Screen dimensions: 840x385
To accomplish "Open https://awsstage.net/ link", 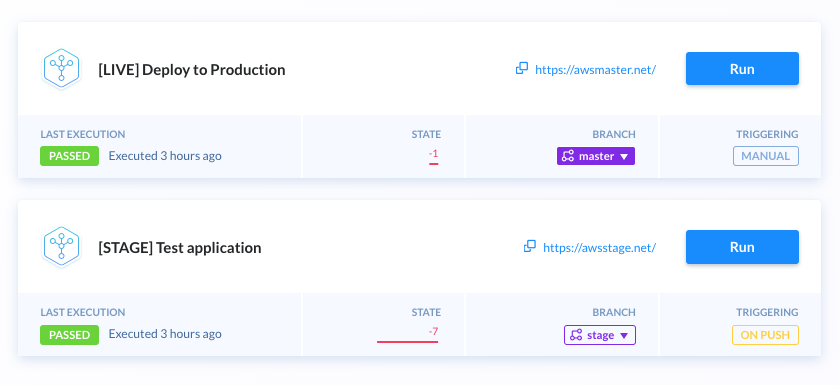I will [599, 247].
